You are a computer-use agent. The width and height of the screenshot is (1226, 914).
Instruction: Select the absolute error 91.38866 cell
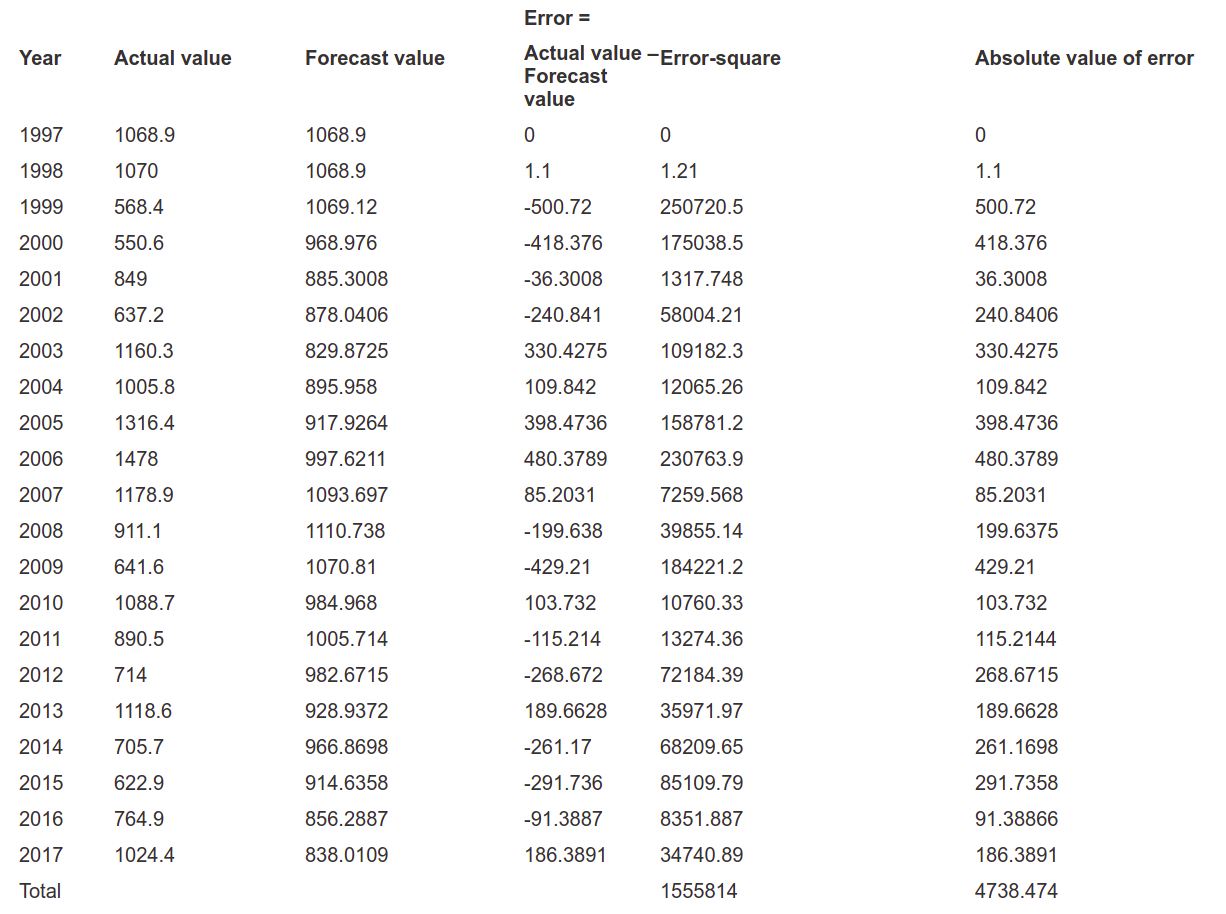coord(1016,819)
